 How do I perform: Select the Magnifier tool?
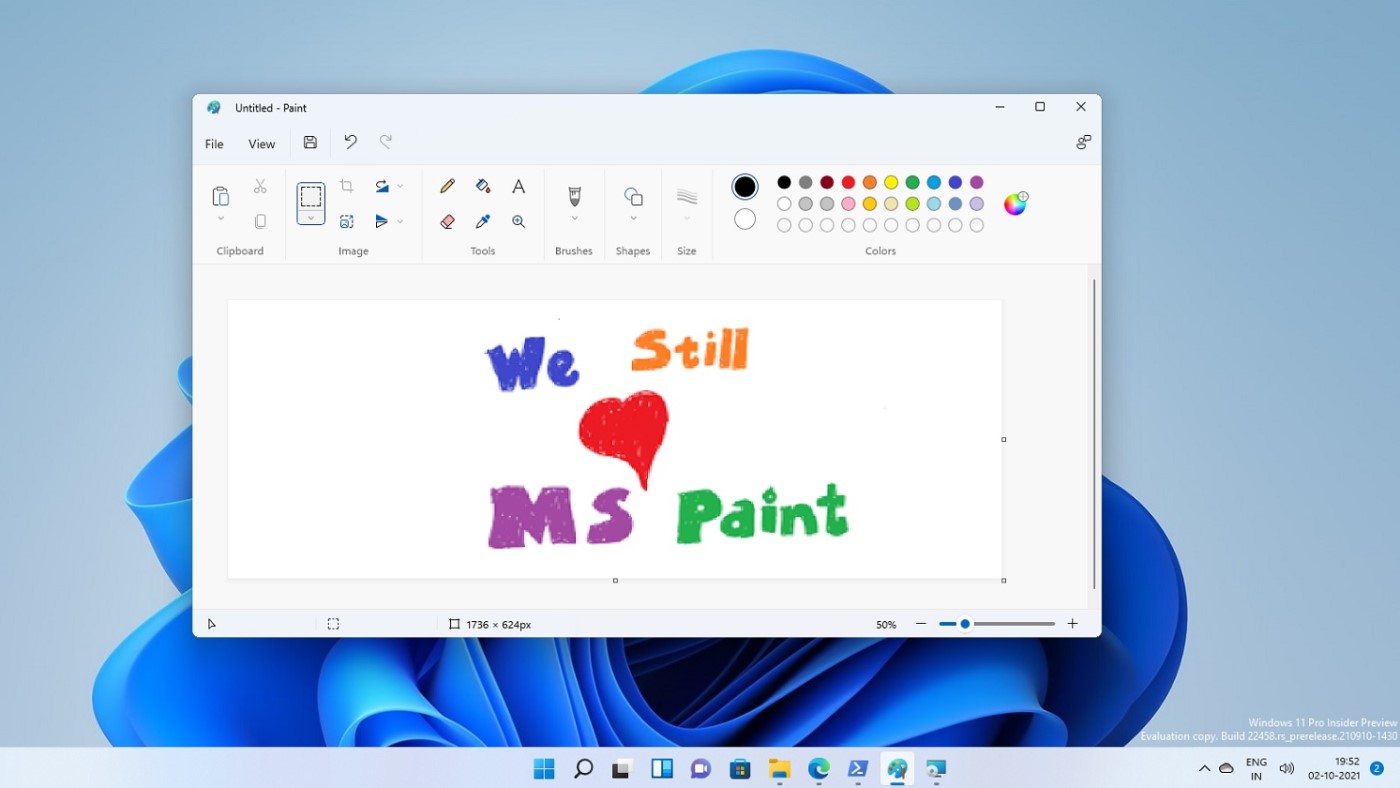[518, 221]
